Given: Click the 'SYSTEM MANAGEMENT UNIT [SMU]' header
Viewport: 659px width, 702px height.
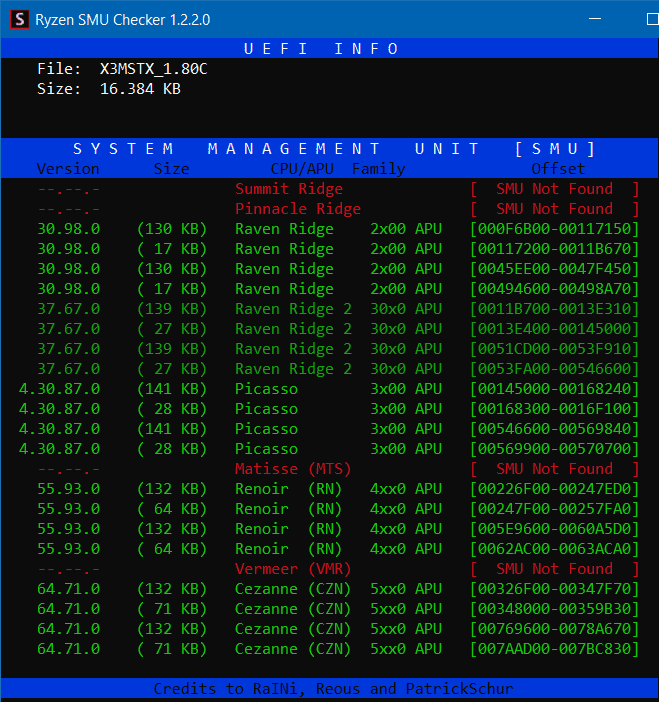Looking at the screenshot, I should tap(334, 148).
